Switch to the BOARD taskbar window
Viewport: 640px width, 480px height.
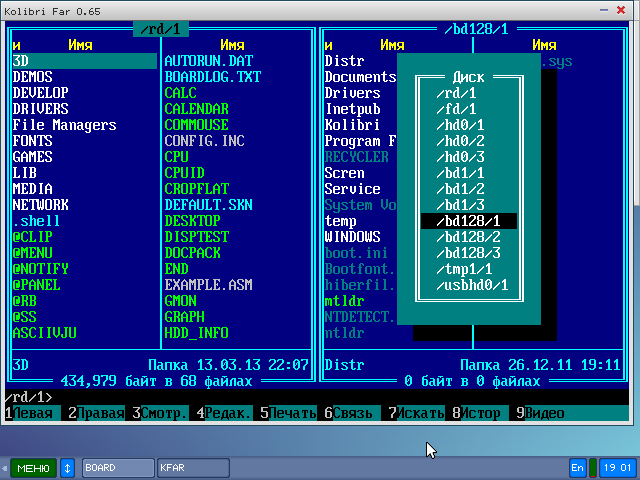(x=116, y=467)
